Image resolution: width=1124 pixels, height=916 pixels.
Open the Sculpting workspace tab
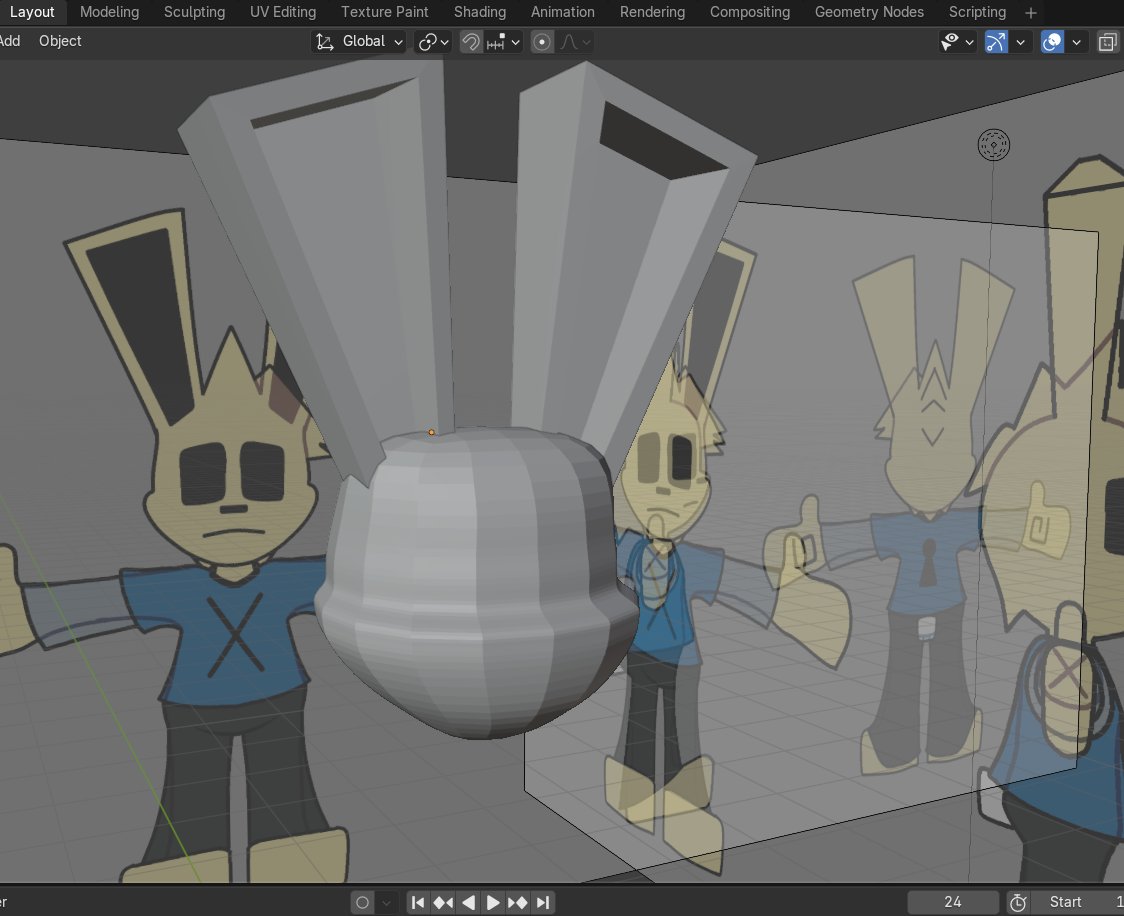[x=194, y=12]
